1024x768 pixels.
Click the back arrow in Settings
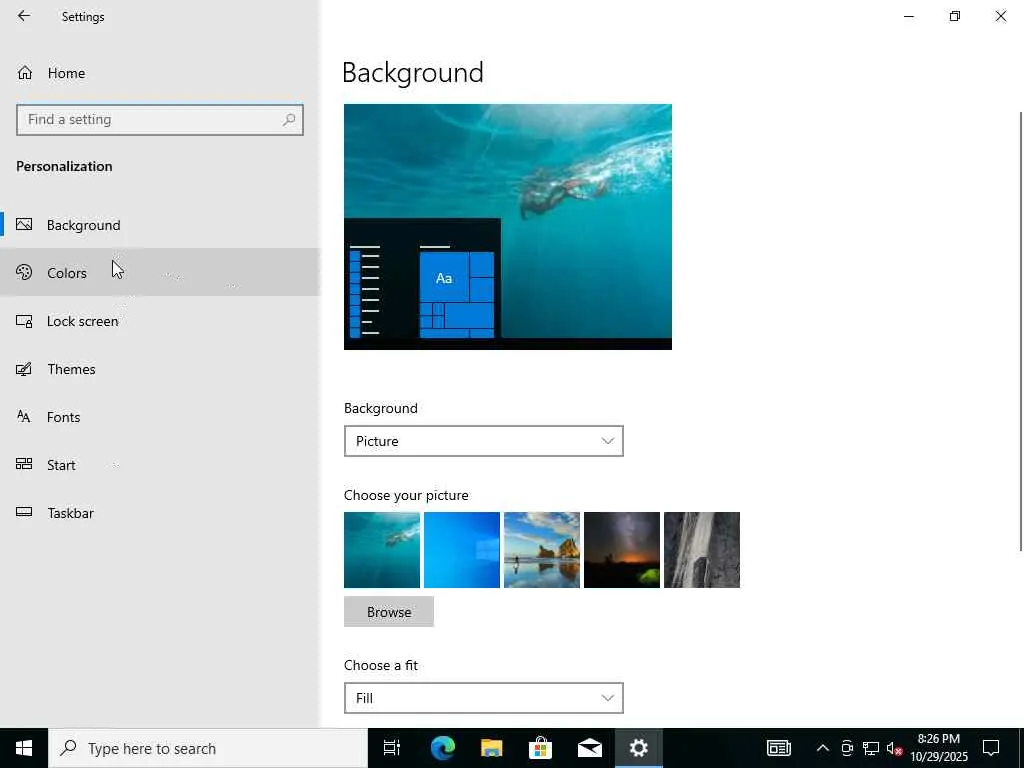coord(24,16)
